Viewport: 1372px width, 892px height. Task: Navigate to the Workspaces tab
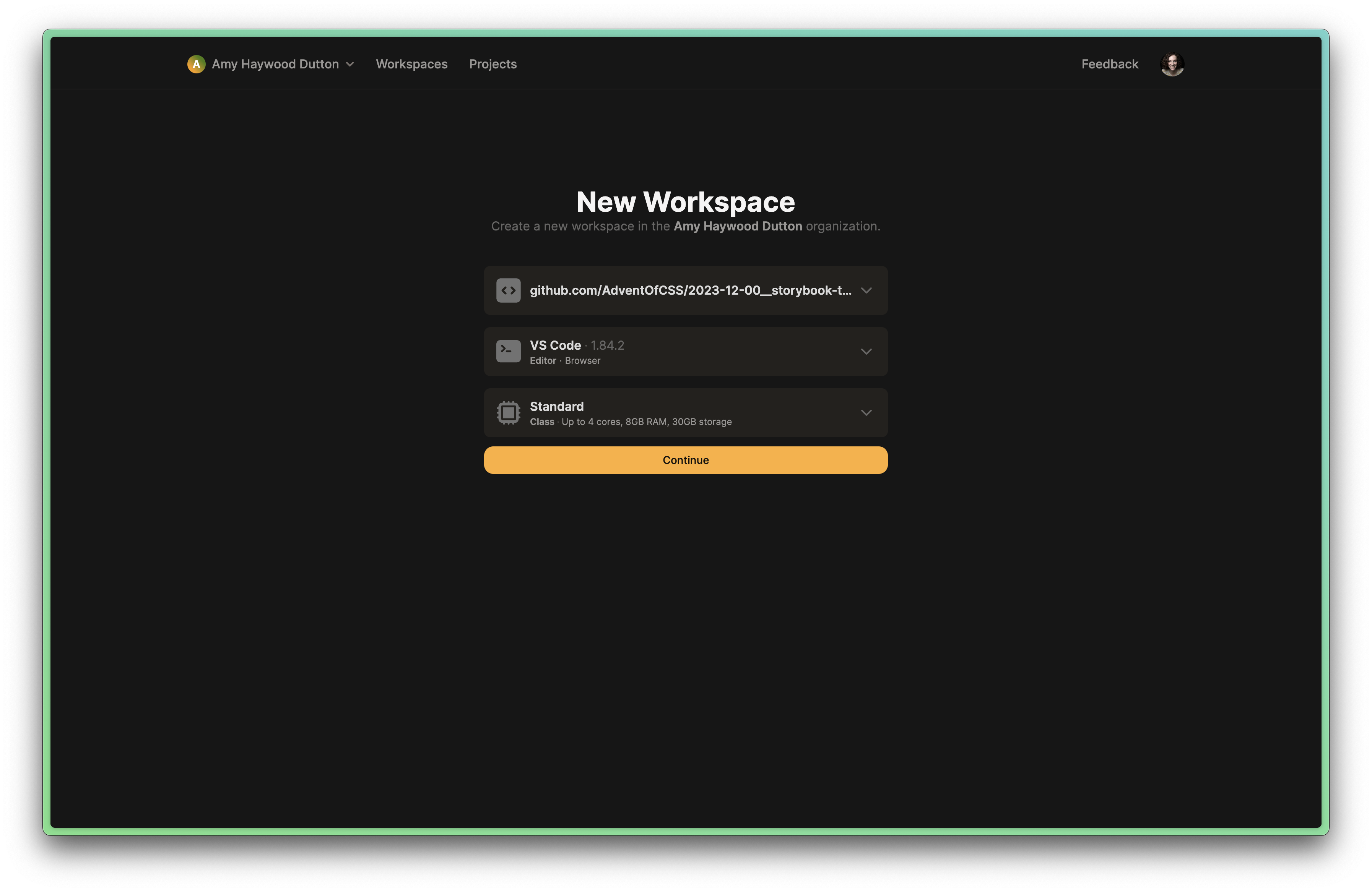(411, 64)
